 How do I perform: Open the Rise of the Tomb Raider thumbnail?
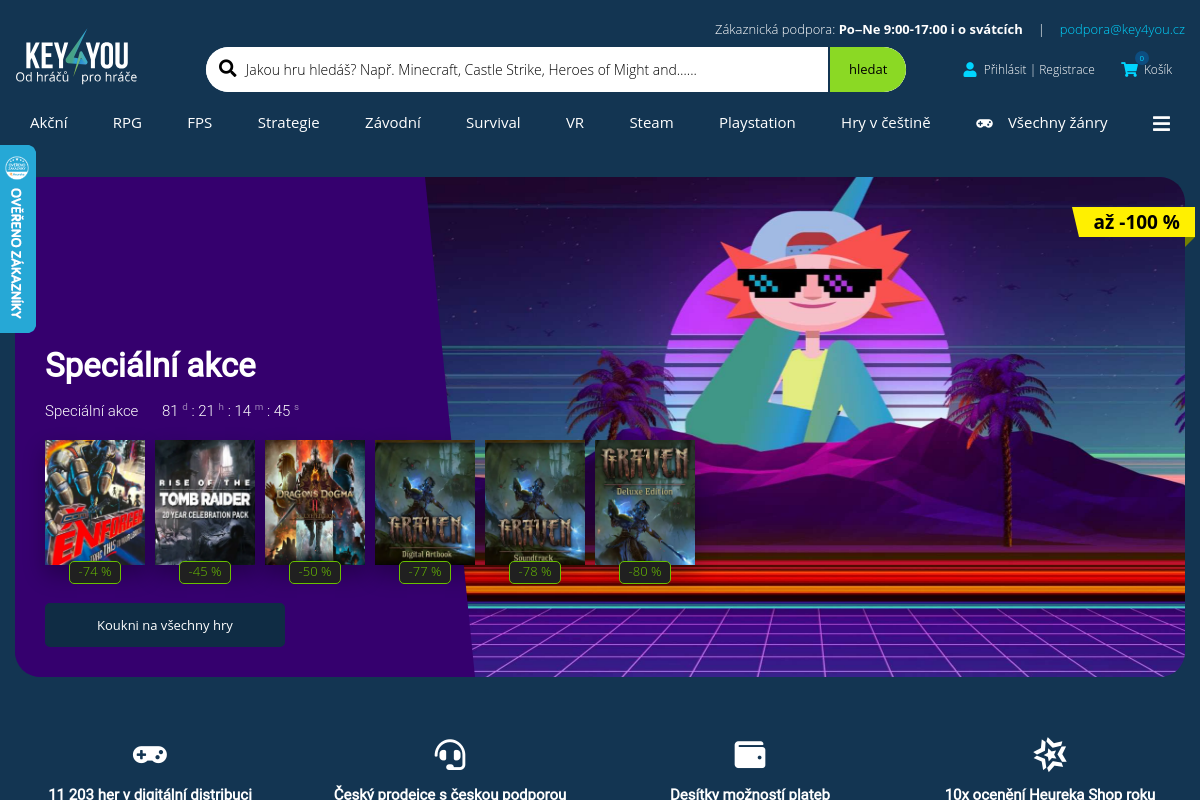(x=205, y=502)
